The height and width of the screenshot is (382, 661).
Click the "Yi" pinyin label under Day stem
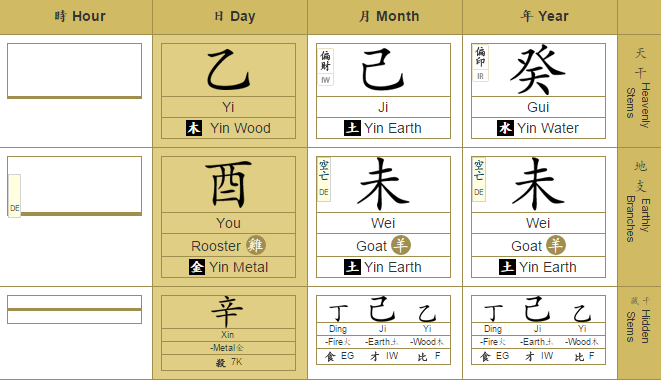coord(228,107)
